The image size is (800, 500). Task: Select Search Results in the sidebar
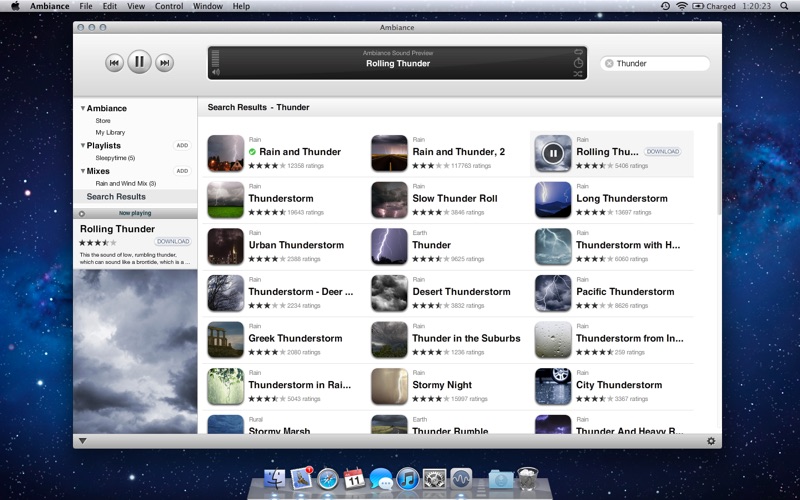point(116,196)
